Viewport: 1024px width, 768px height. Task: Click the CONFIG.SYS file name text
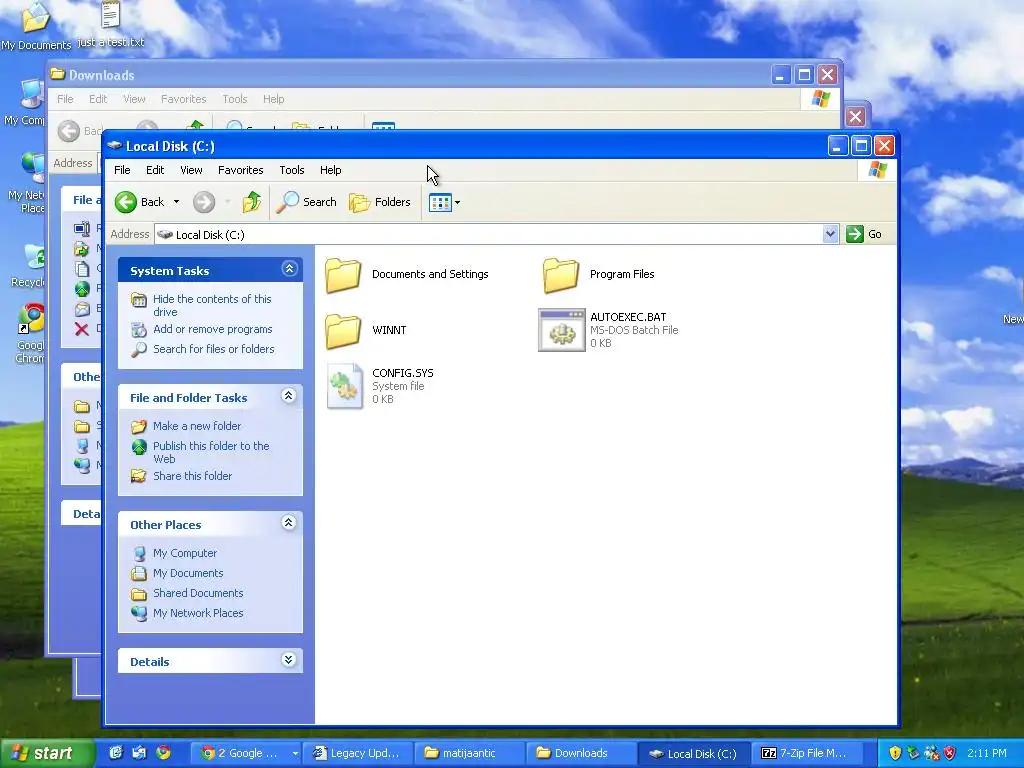tap(402, 373)
